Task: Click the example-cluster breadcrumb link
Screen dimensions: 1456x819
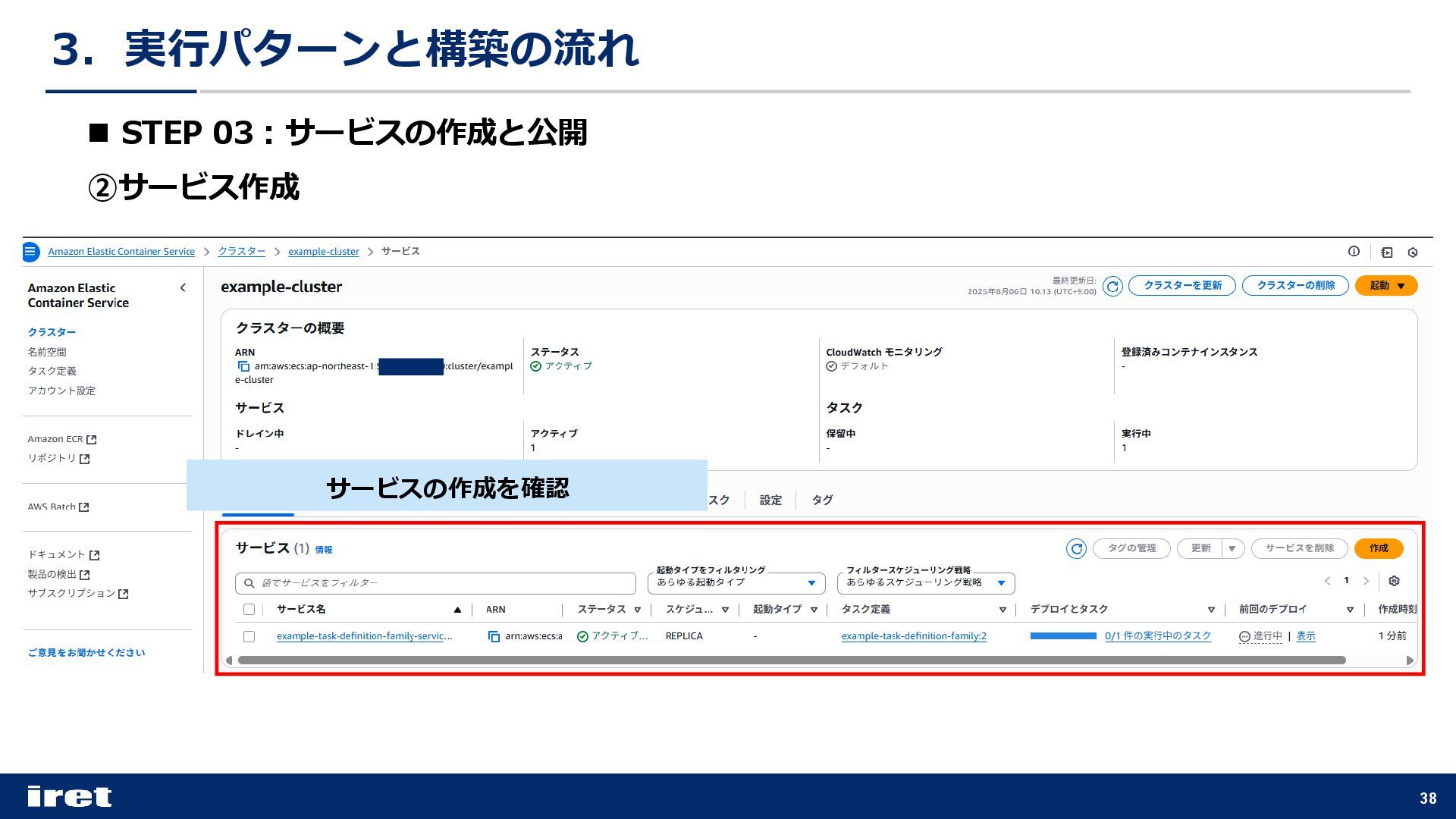Action: 324,252
